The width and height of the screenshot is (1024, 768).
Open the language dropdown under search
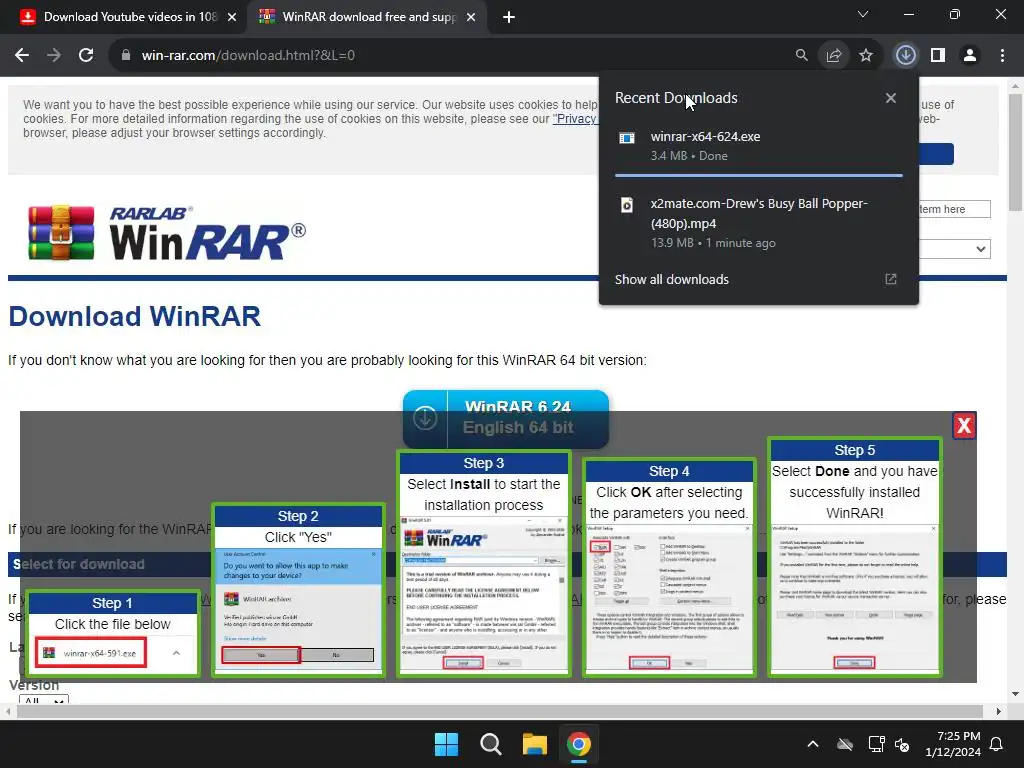pos(954,249)
